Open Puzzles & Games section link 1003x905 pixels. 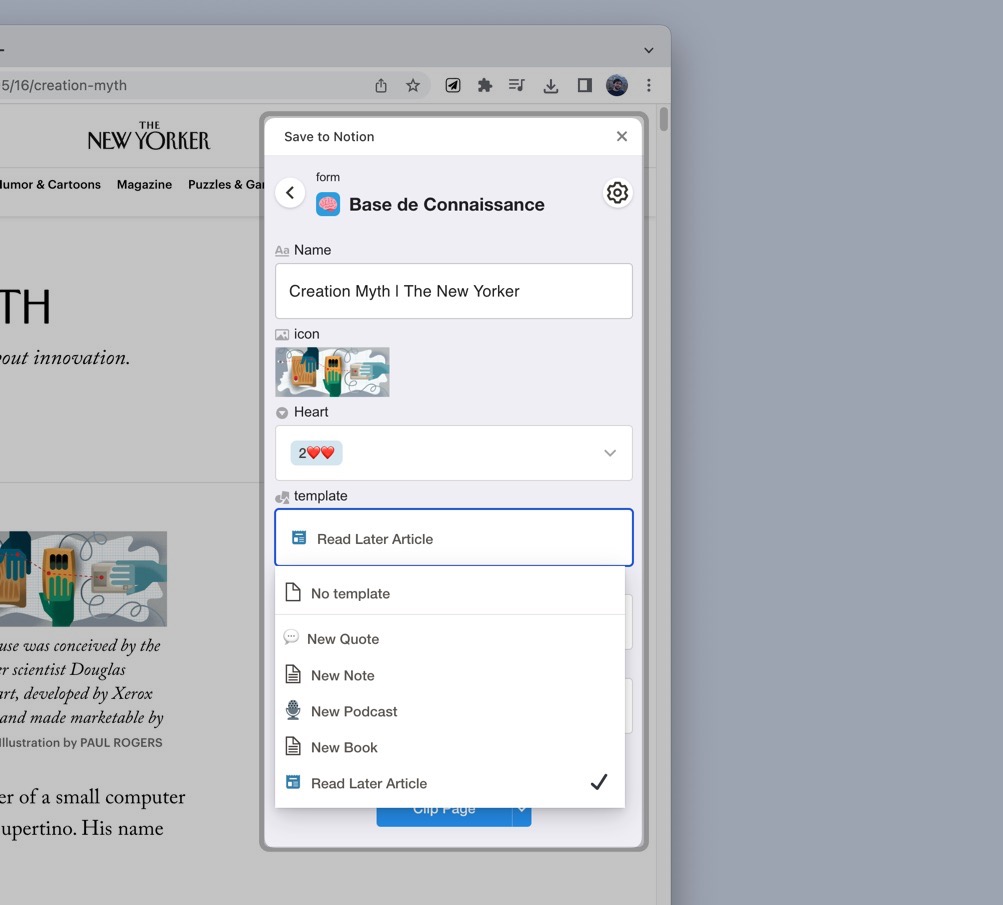point(226,184)
